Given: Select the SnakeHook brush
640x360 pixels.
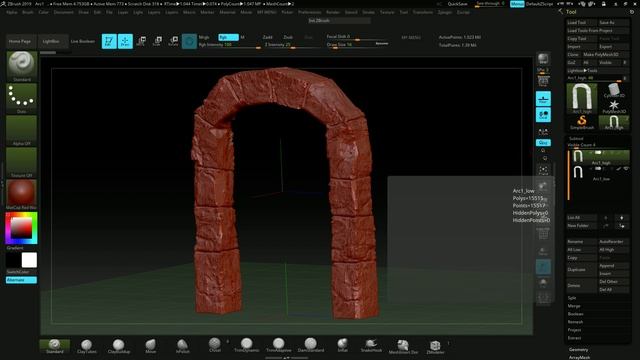Looking at the screenshot, I should click(x=371, y=345).
